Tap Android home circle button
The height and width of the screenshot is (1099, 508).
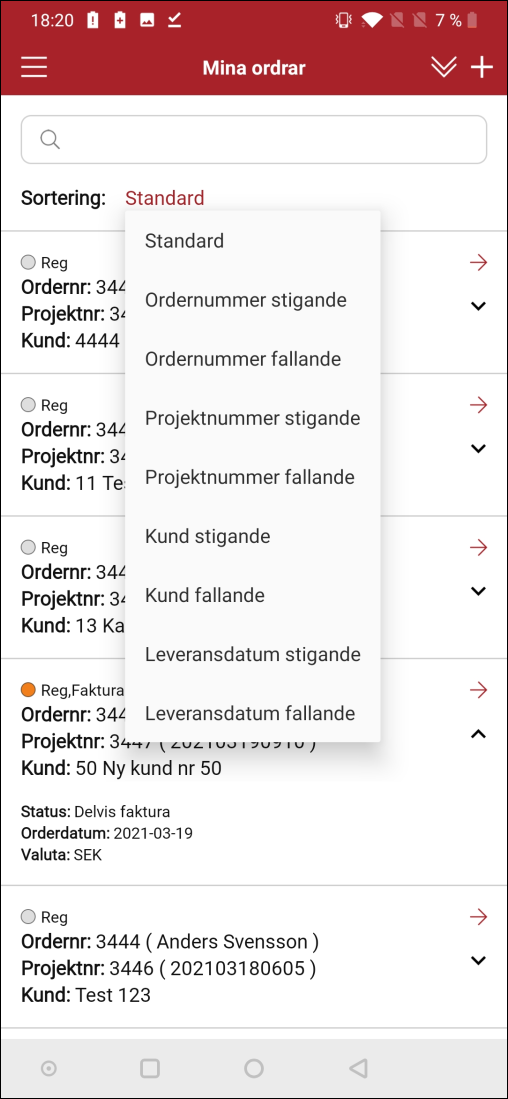click(254, 1068)
